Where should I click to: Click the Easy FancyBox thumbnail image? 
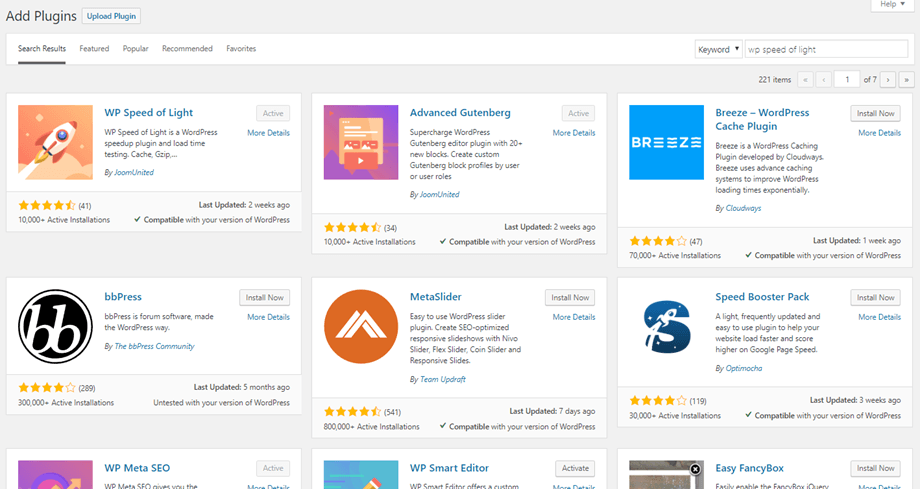[x=666, y=474]
